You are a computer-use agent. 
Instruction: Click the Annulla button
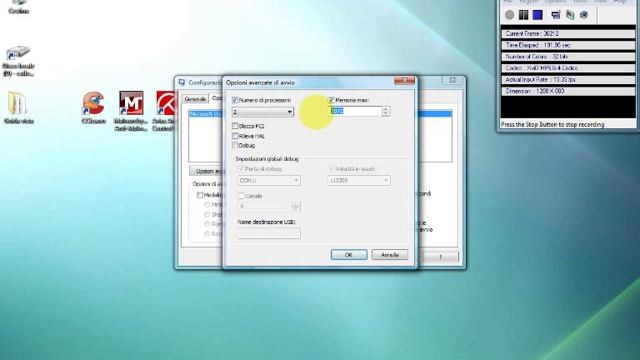point(390,255)
